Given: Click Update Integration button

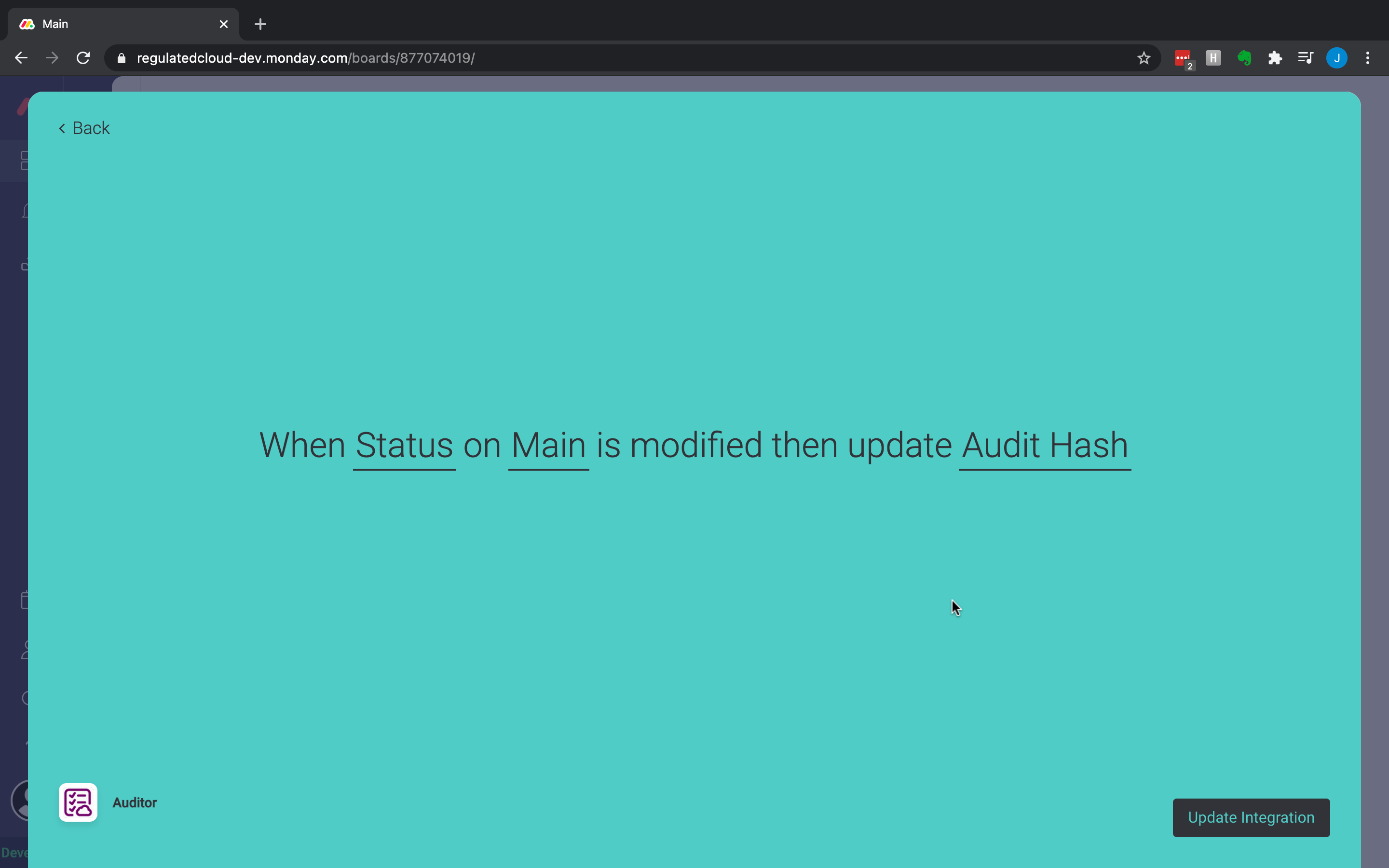Looking at the screenshot, I should tap(1251, 817).
